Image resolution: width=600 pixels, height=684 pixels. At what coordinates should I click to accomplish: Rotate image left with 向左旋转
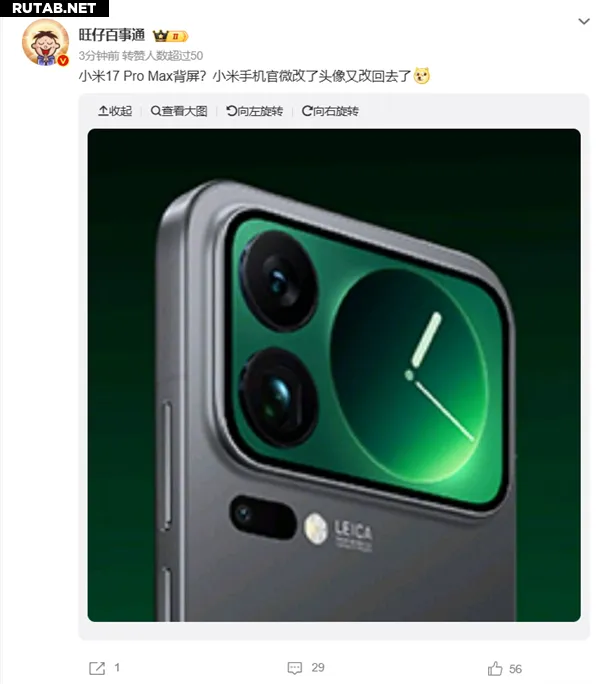(x=254, y=111)
